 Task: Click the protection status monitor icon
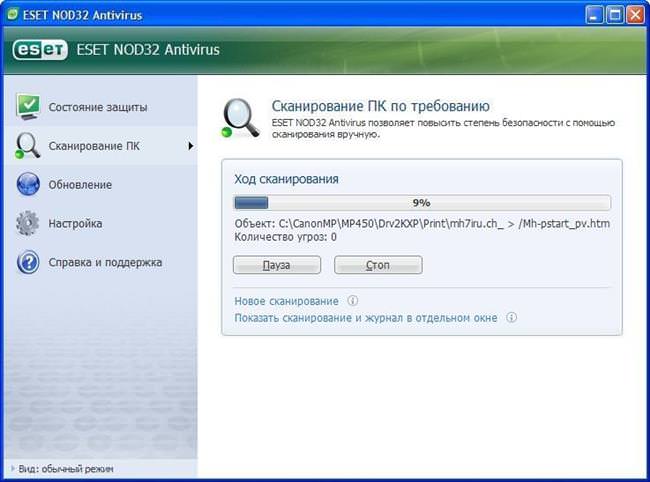click(x=28, y=107)
